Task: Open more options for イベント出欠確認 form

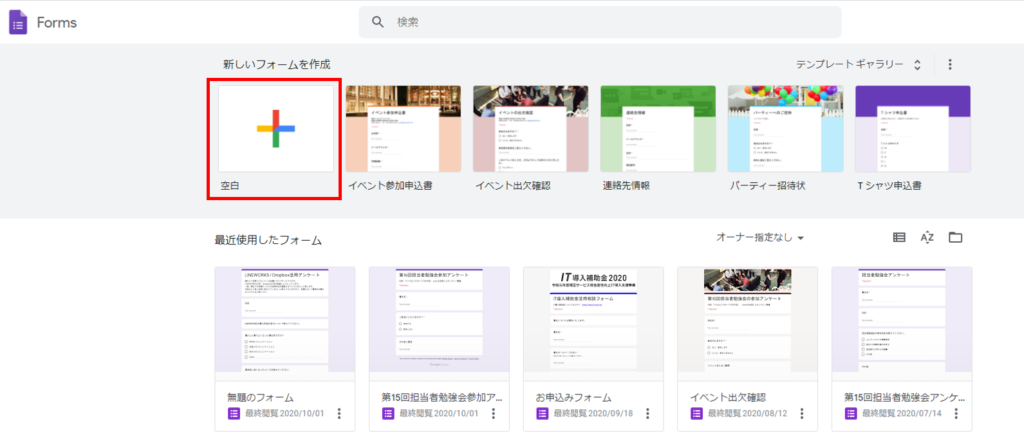Action: coord(801,413)
